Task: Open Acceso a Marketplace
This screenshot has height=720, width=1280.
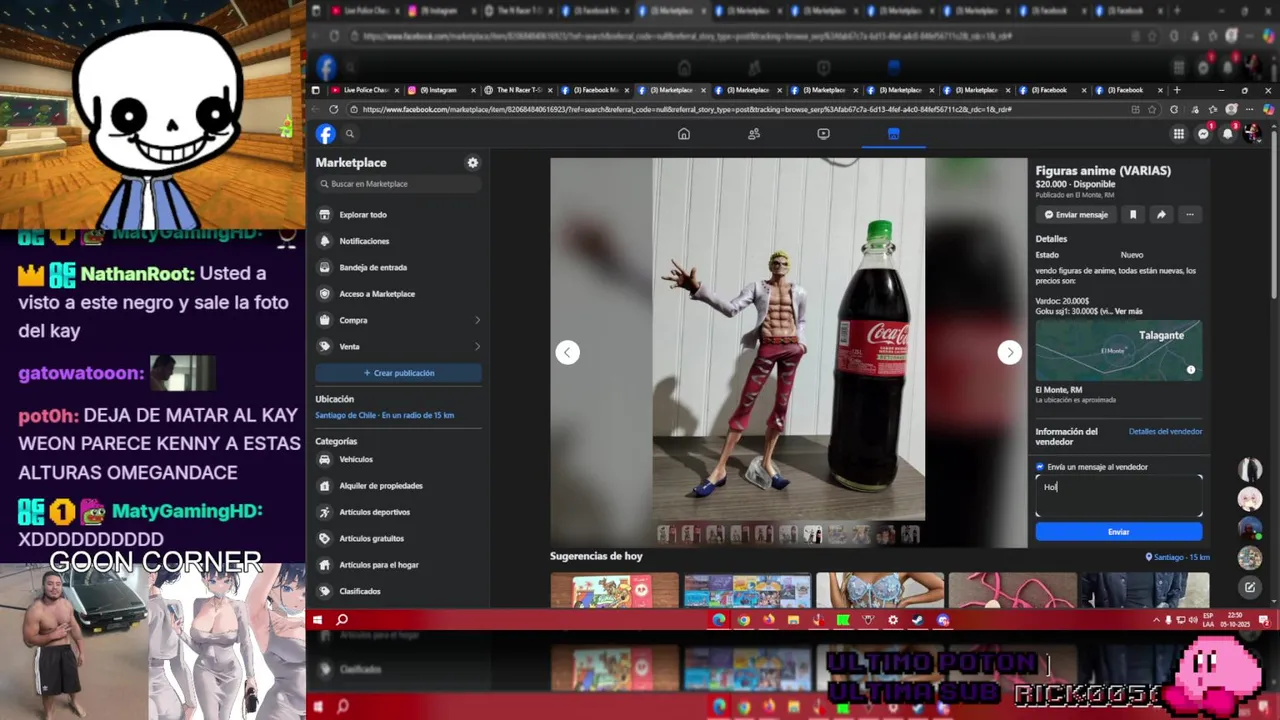Action: 398,294
